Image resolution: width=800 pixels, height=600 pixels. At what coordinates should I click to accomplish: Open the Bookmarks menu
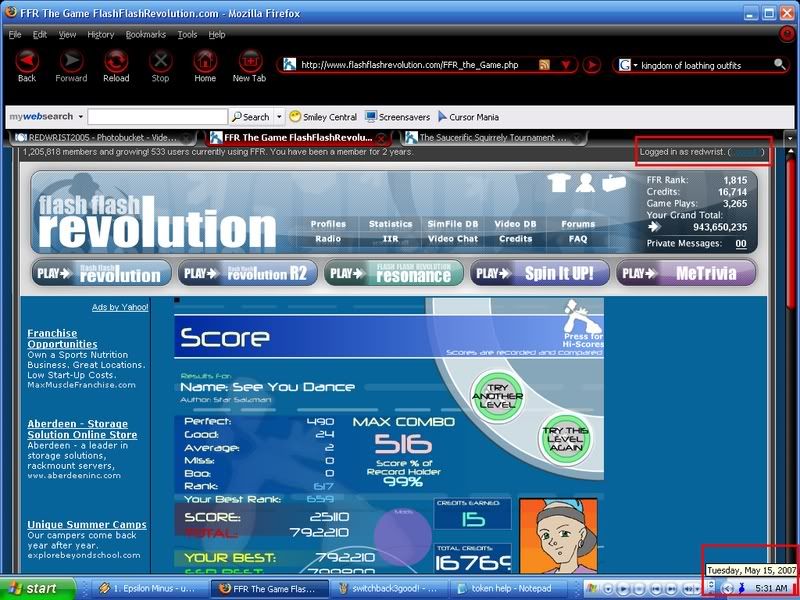145,34
